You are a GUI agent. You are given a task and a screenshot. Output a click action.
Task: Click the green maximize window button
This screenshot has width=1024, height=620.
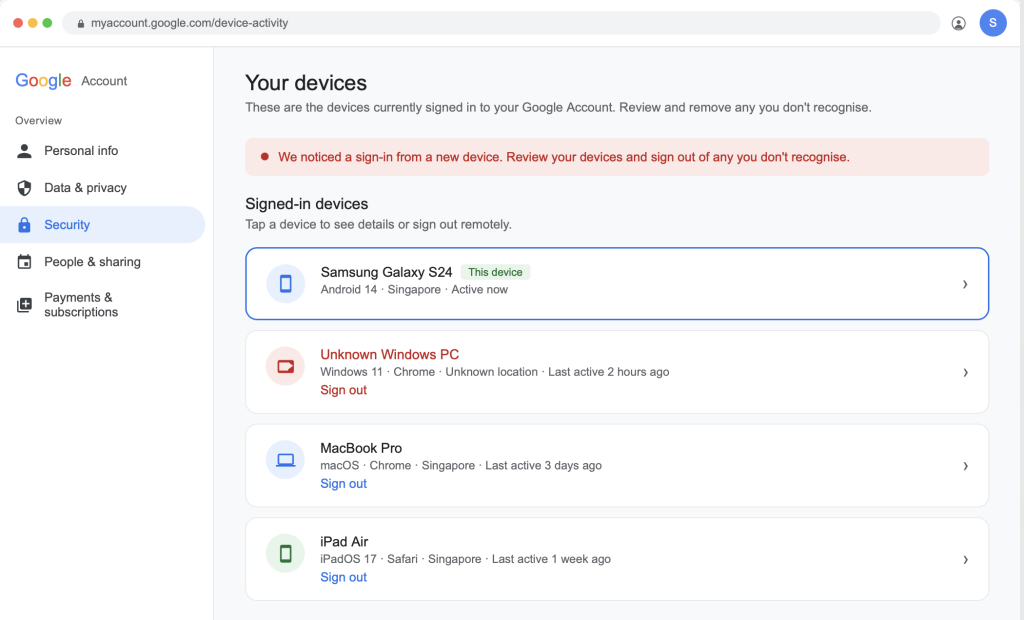click(x=47, y=23)
